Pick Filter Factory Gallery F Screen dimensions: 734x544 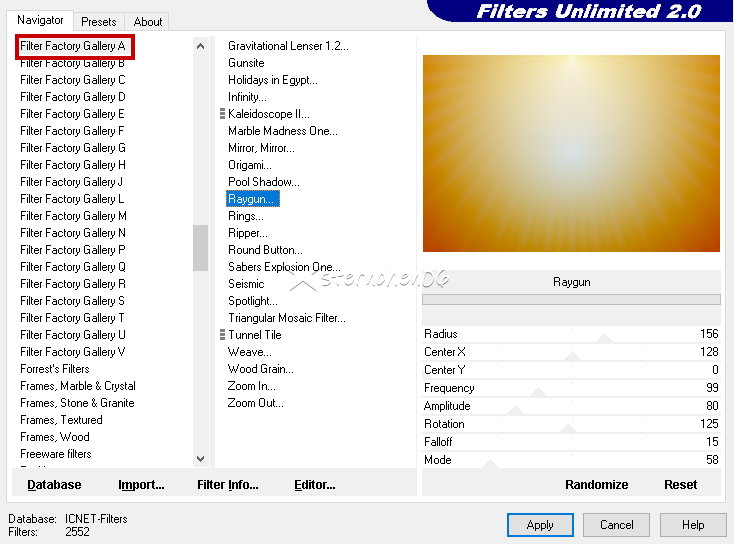click(x=72, y=131)
